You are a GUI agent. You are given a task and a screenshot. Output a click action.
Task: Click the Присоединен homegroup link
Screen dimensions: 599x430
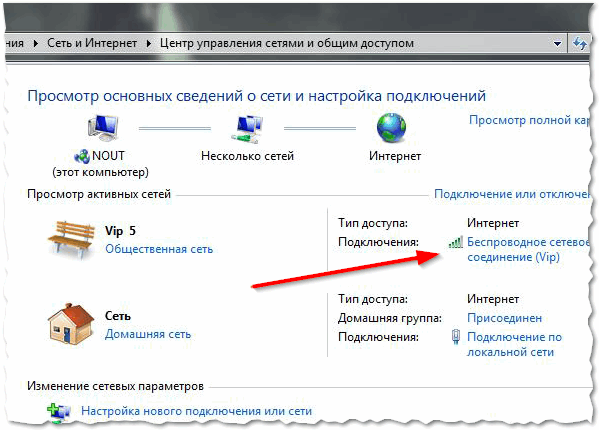504,318
